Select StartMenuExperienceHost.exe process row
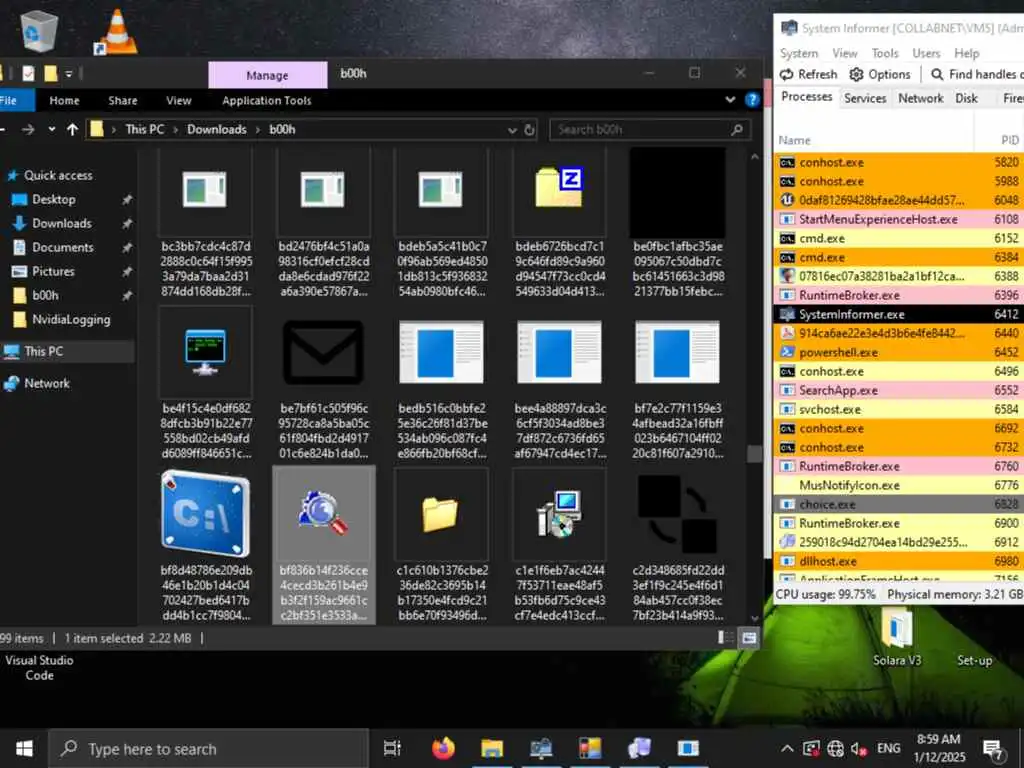The height and width of the screenshot is (768, 1024). (899, 219)
